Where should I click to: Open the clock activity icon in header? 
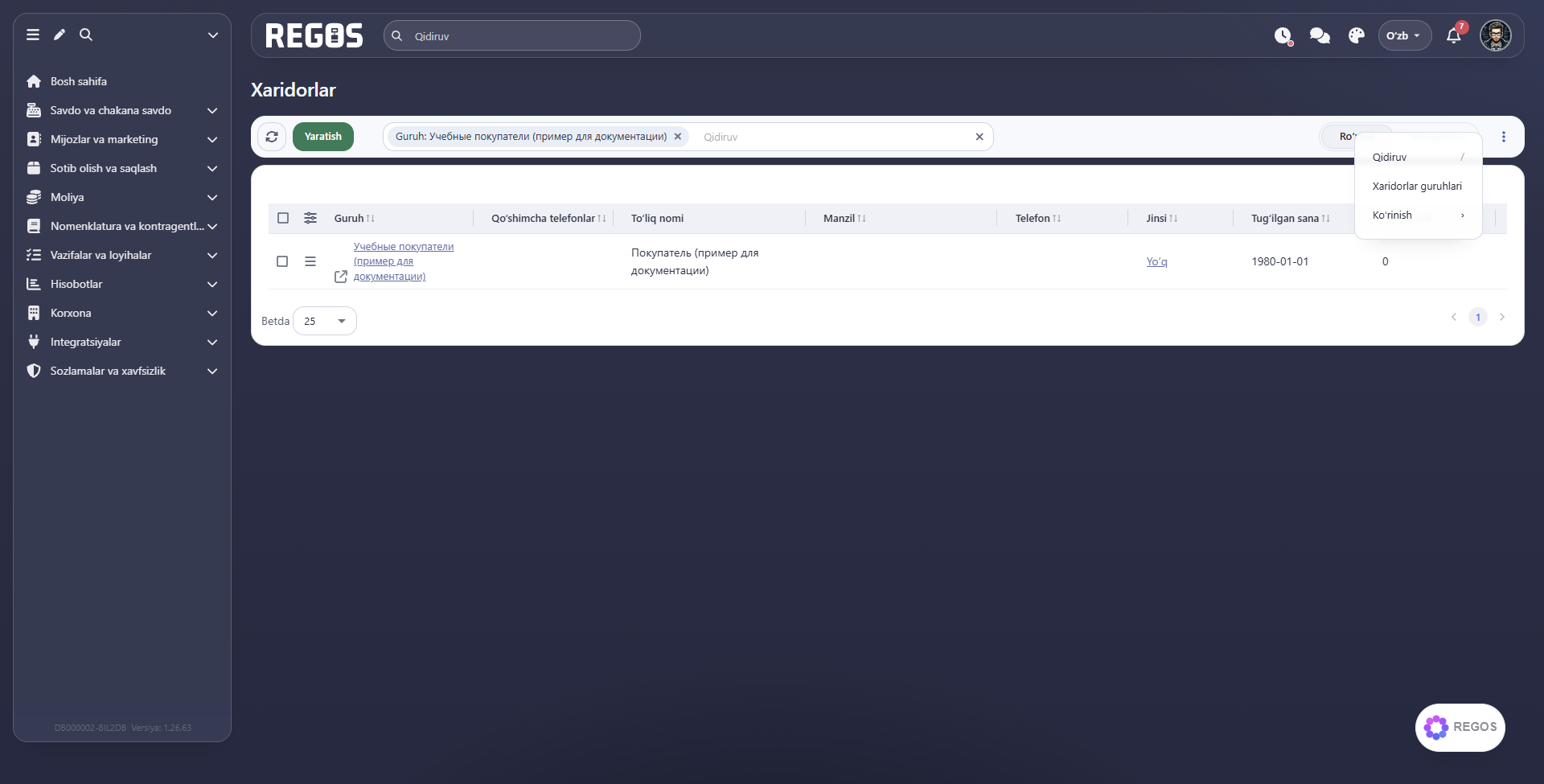point(1283,35)
